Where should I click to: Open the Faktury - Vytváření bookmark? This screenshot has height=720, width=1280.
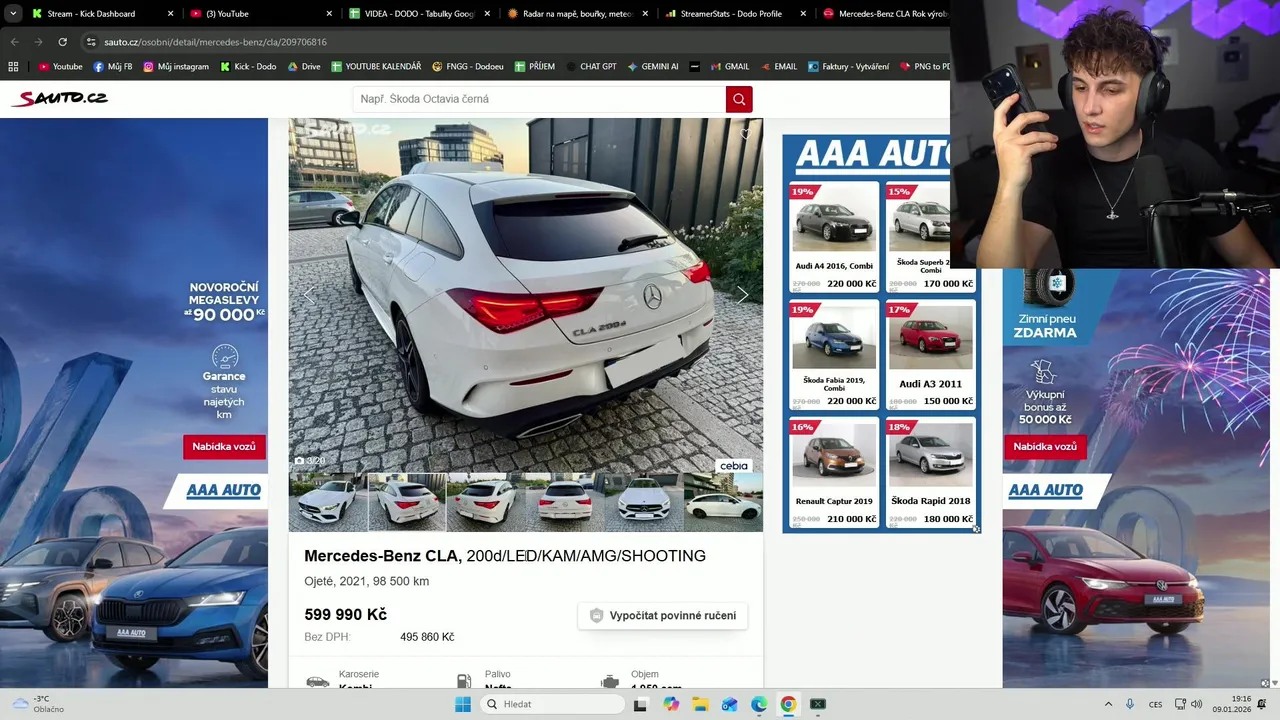(848, 67)
